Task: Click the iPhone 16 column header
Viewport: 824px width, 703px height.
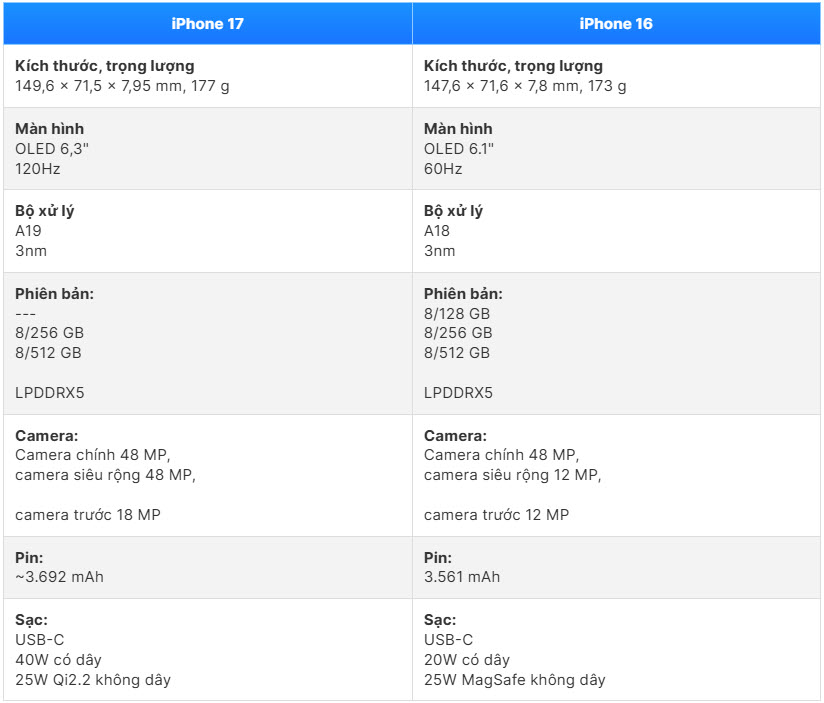Action: (615, 23)
